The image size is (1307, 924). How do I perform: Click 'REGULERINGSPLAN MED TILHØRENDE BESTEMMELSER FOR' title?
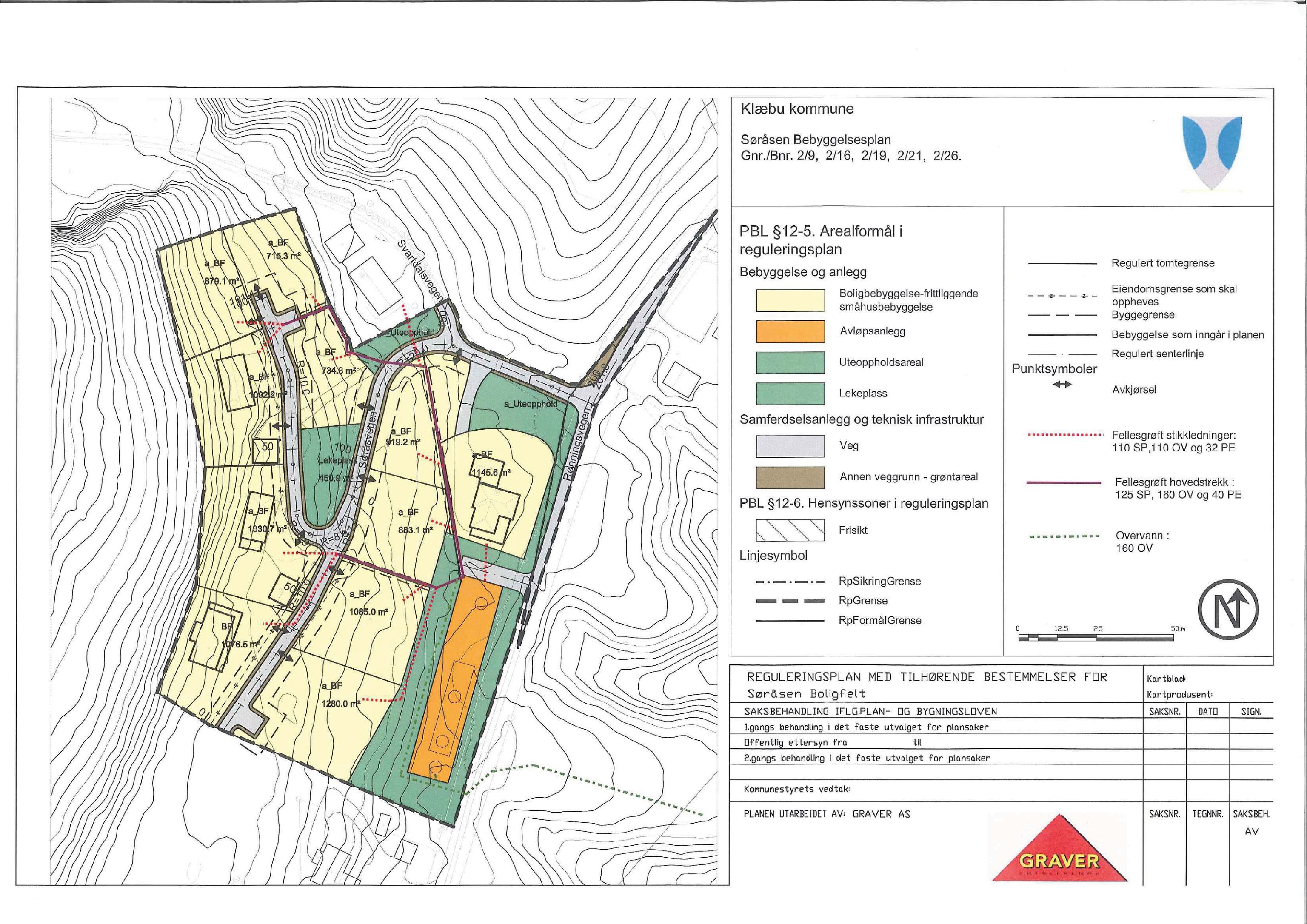(x=927, y=678)
